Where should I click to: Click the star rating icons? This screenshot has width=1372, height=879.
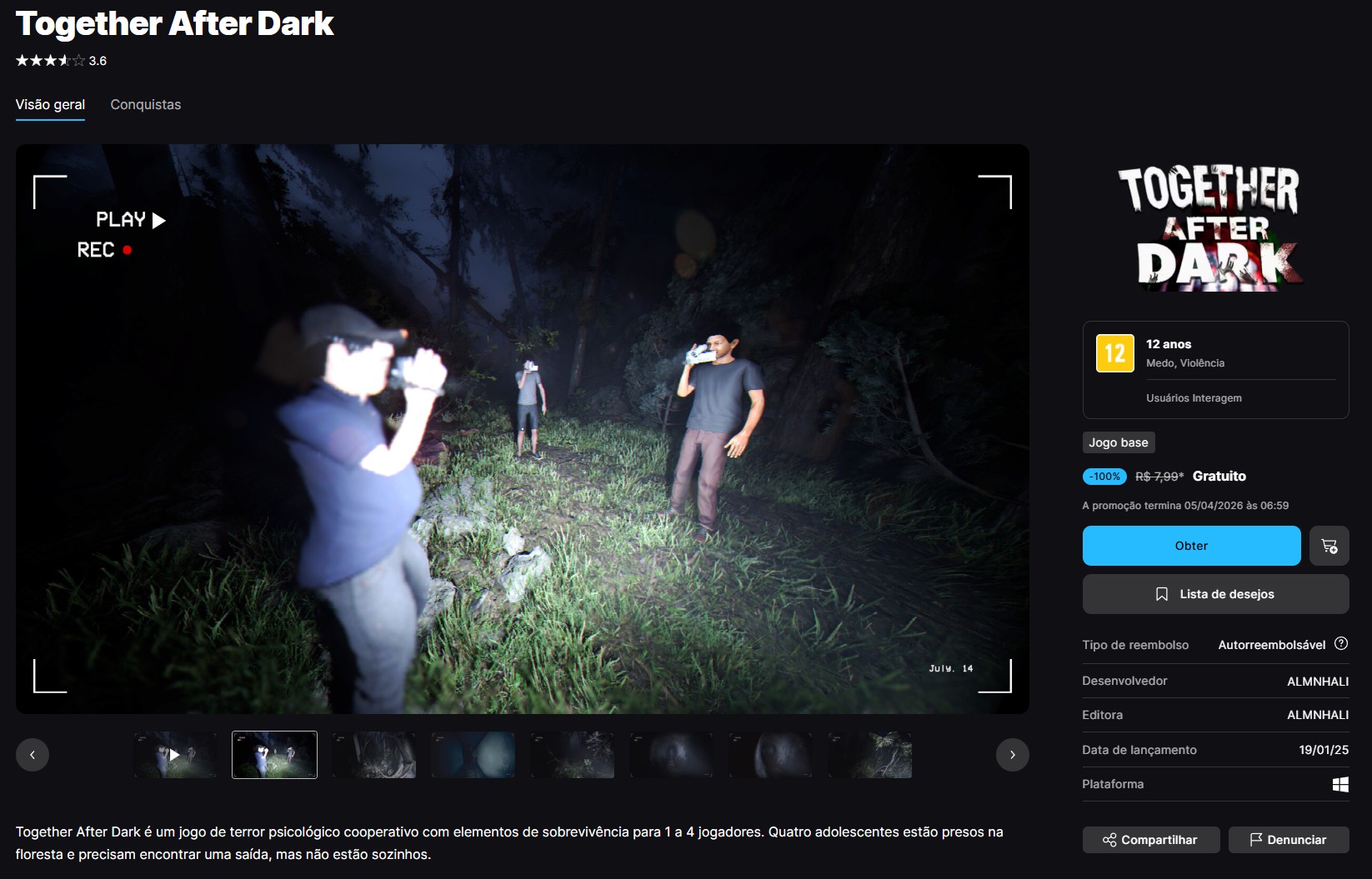[50, 61]
